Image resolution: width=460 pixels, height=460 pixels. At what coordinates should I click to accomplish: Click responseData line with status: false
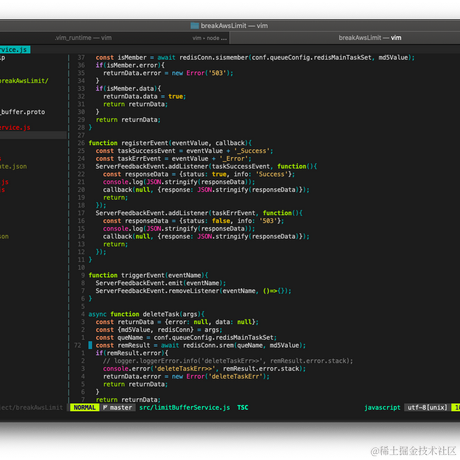(193, 221)
